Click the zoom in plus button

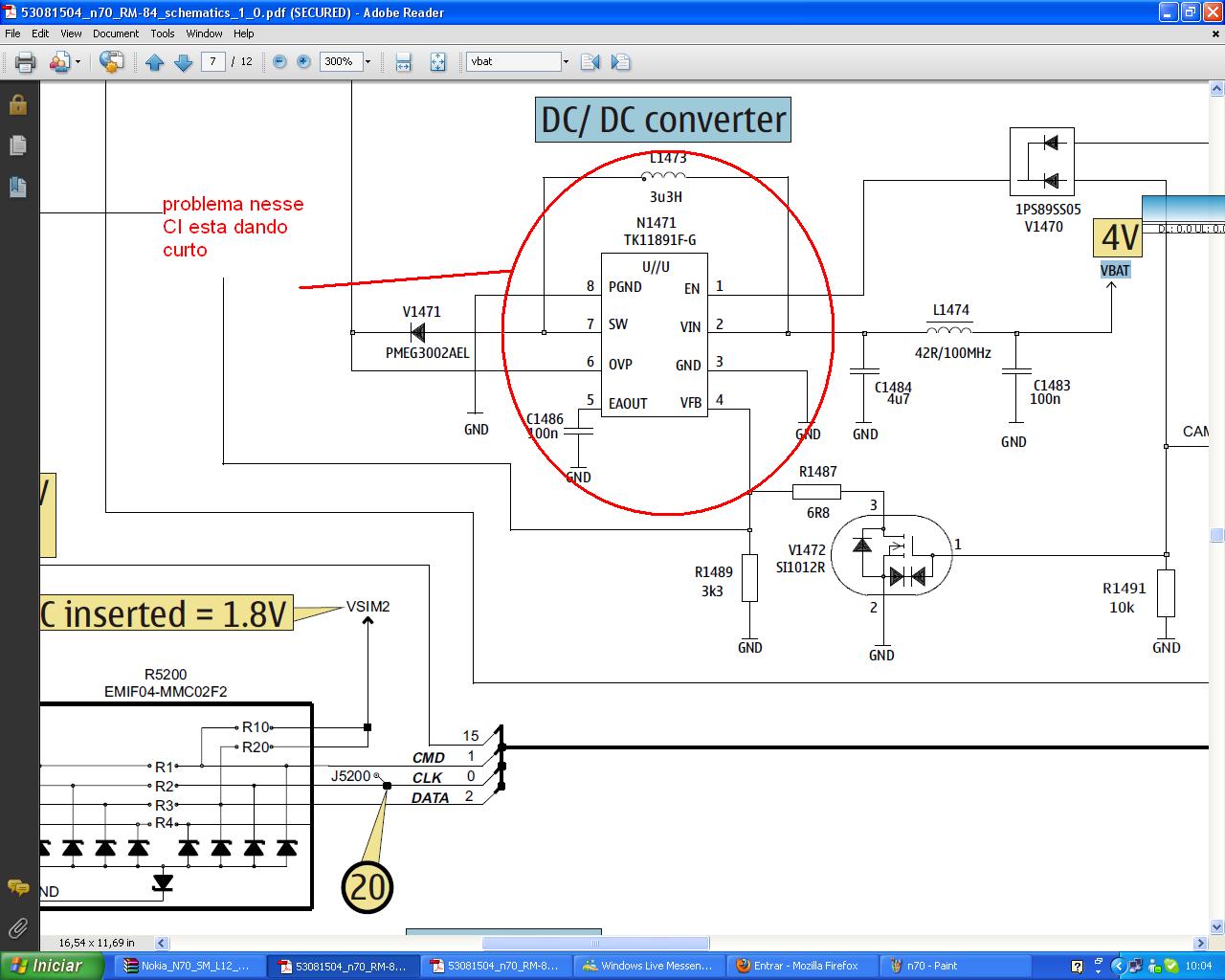pos(304,61)
